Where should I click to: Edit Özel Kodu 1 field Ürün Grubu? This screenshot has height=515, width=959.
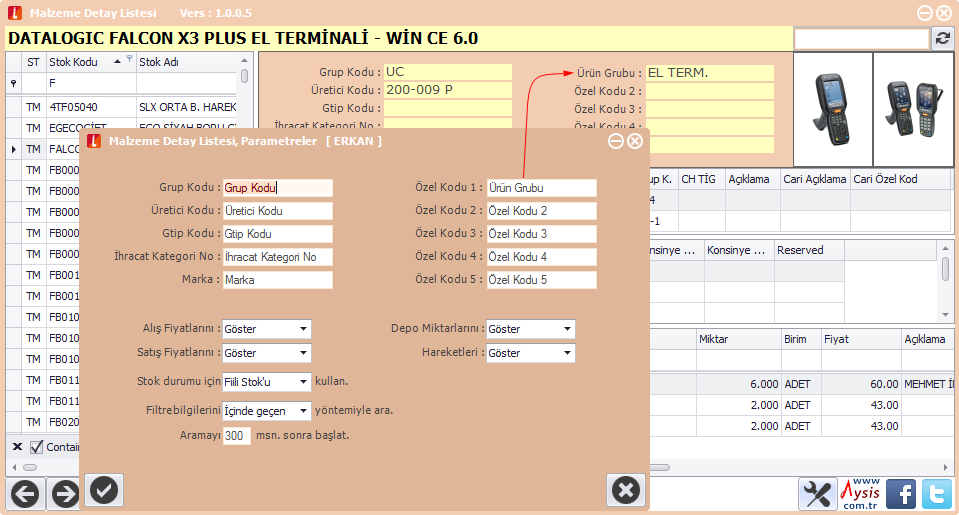[542, 188]
